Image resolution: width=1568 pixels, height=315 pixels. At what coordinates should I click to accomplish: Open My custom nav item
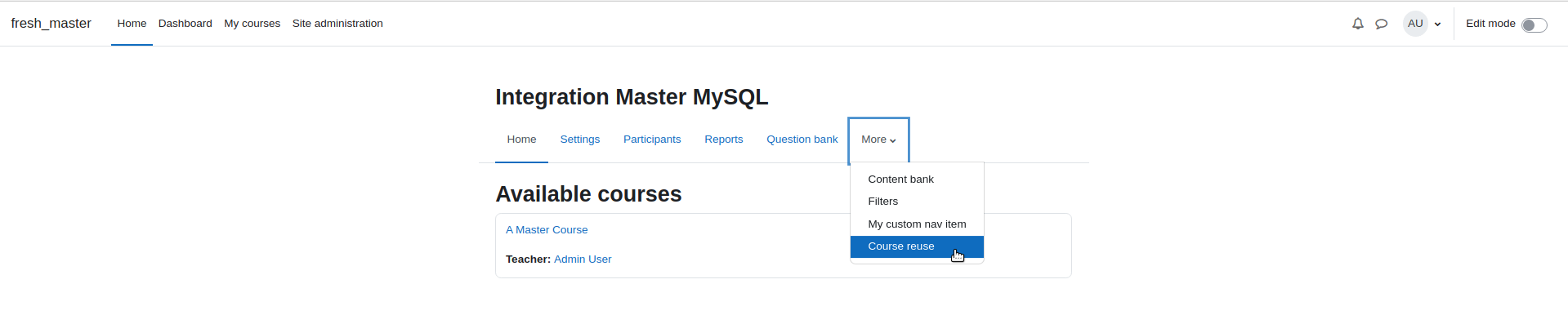[x=917, y=224]
